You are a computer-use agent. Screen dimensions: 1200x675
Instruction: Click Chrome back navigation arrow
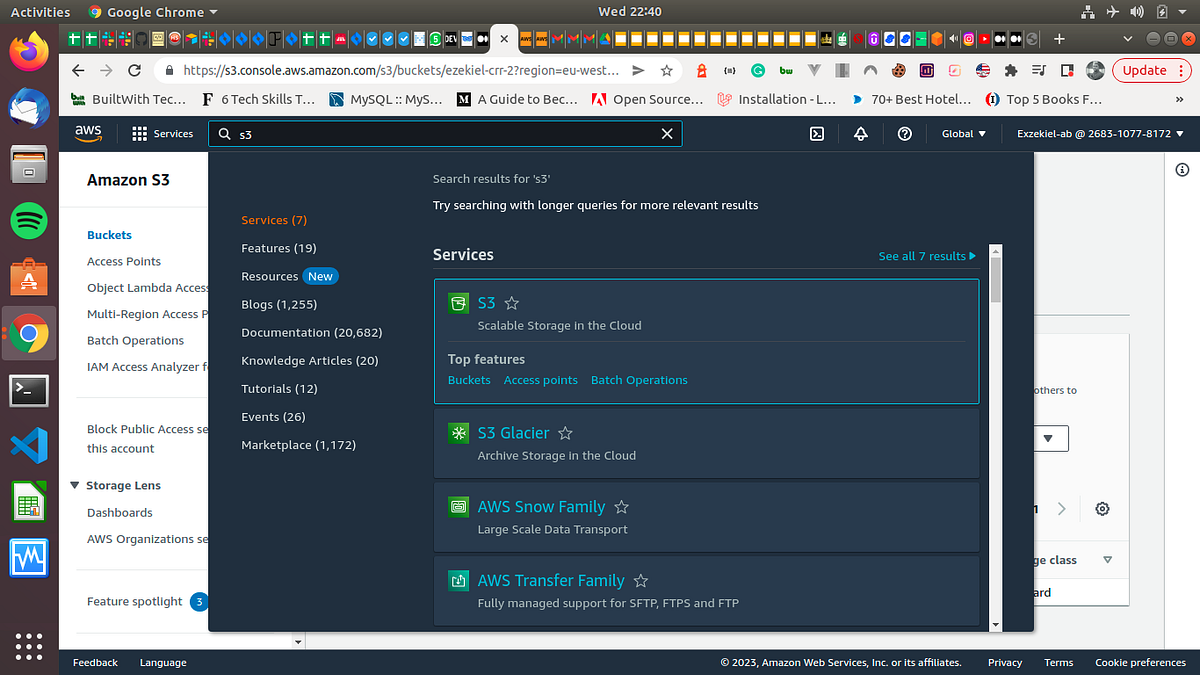79,71
